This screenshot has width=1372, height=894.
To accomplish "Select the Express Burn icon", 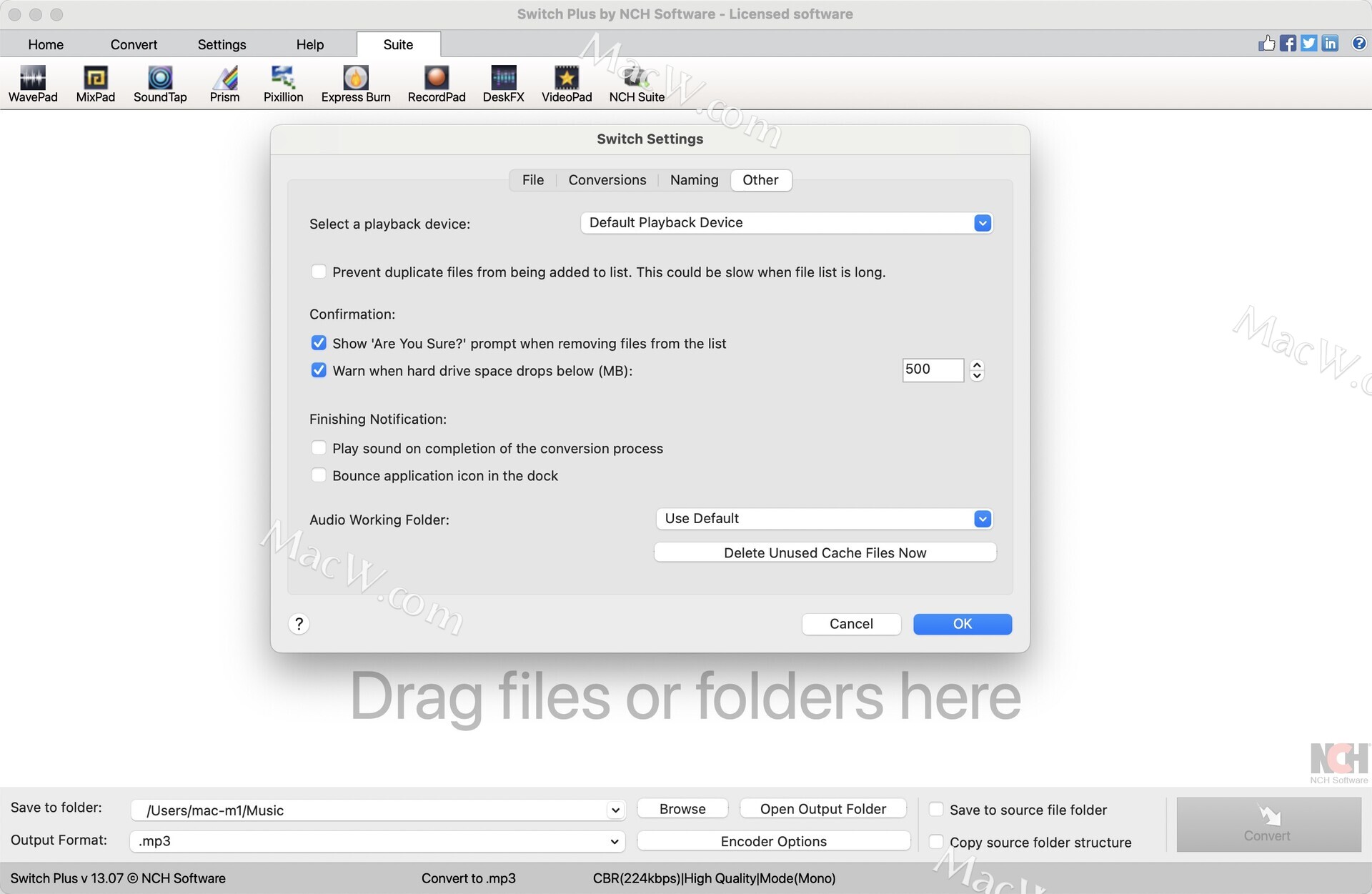I will pyautogui.click(x=355, y=77).
